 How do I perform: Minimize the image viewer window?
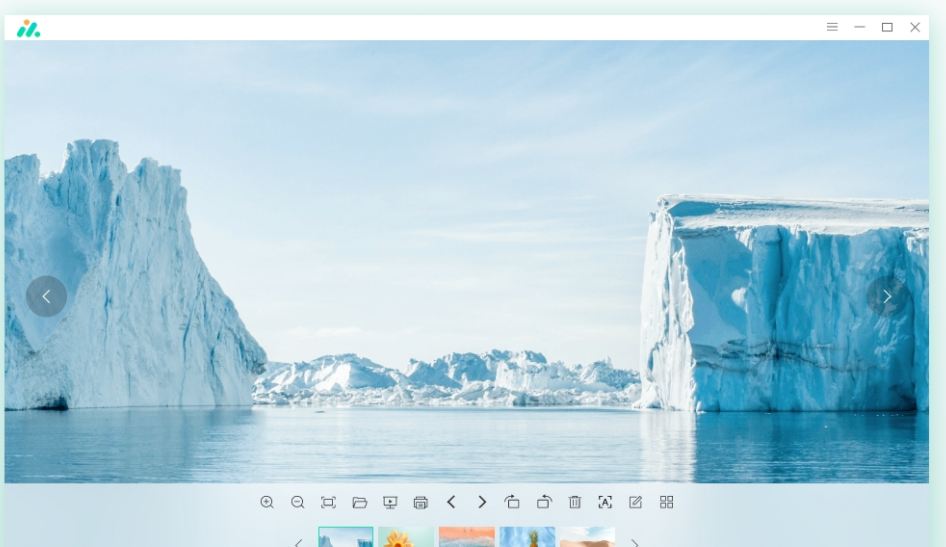tap(860, 27)
